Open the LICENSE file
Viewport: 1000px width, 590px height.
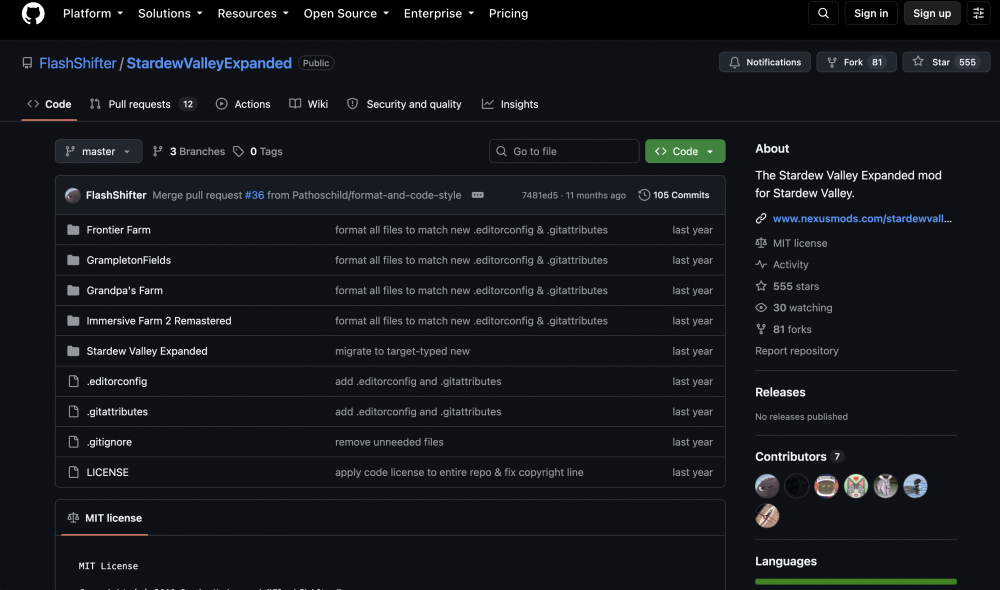pyautogui.click(x=107, y=472)
